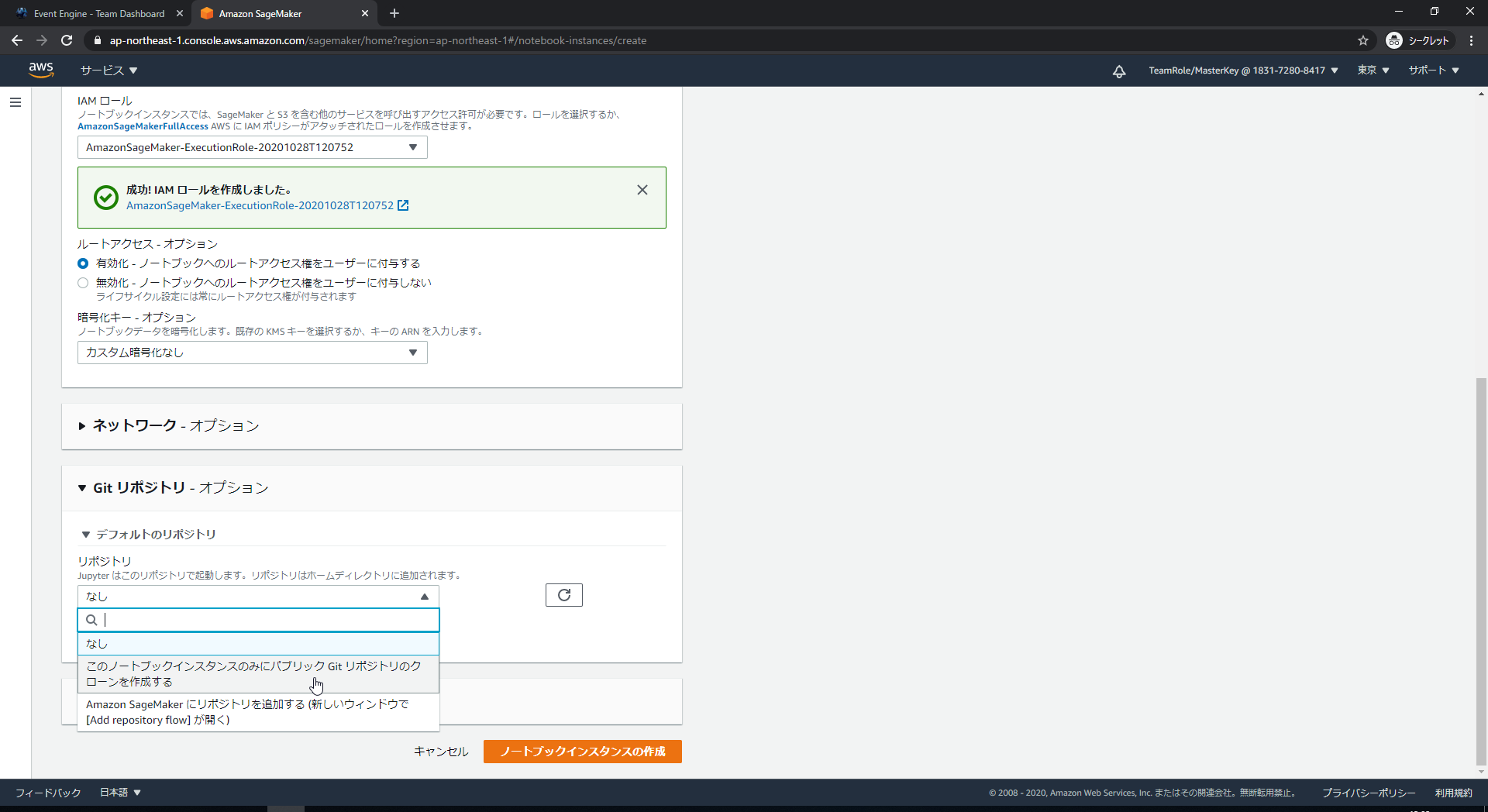Open the サポート menu
The height and width of the screenshot is (812, 1488).
(x=1434, y=71)
